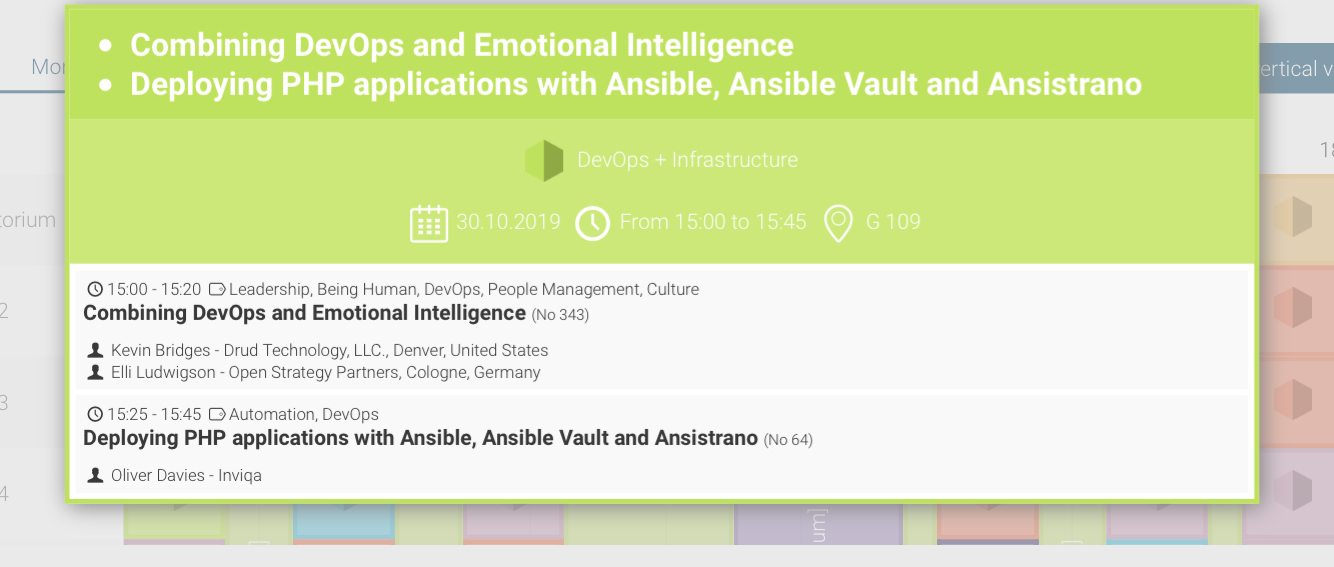Click the Combining DevOps bullet in the green header

(461, 45)
